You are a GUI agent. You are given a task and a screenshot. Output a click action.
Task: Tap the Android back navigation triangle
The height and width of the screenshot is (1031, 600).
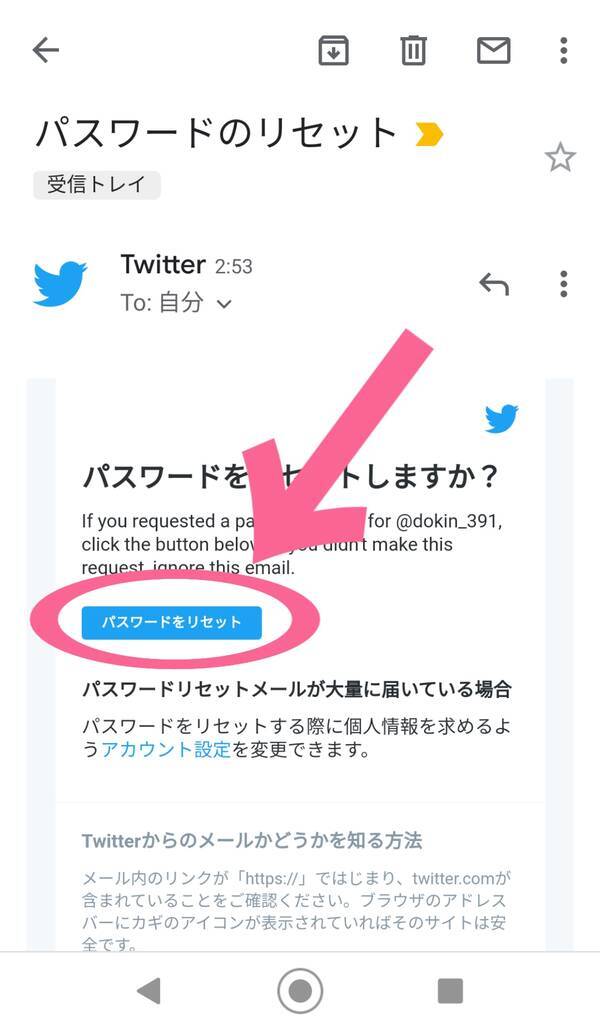(x=149, y=990)
